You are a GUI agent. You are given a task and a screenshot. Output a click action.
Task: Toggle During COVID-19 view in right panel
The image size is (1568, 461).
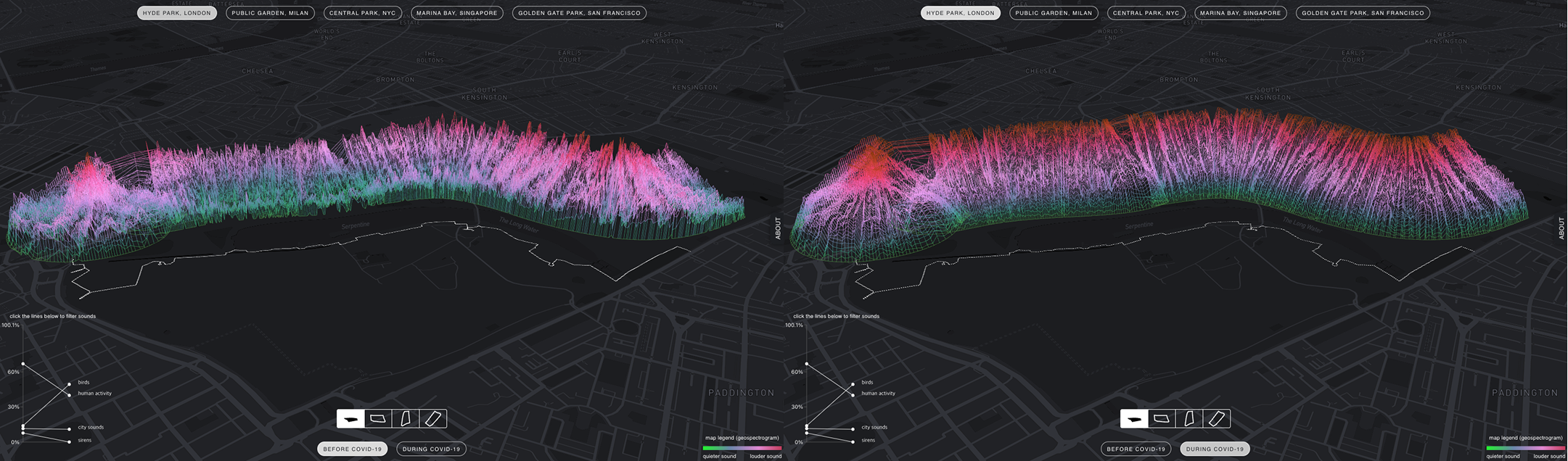[1215, 449]
